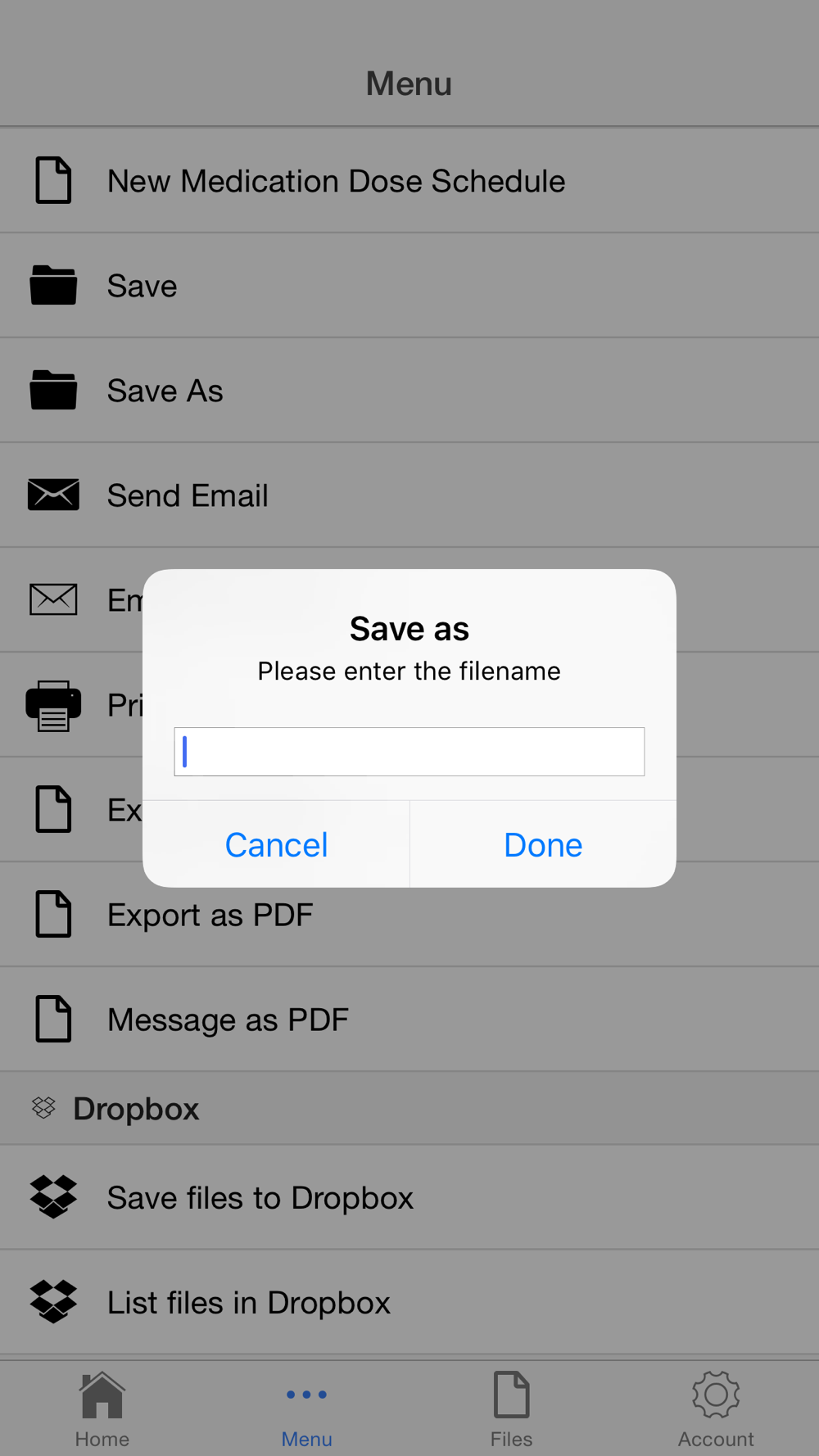819x1456 pixels.
Task: Cancel the Save as dialog
Action: [x=276, y=844]
